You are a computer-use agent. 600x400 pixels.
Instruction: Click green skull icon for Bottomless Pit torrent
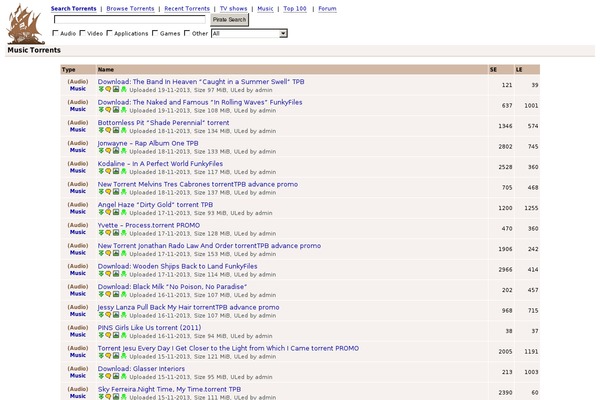124,130
